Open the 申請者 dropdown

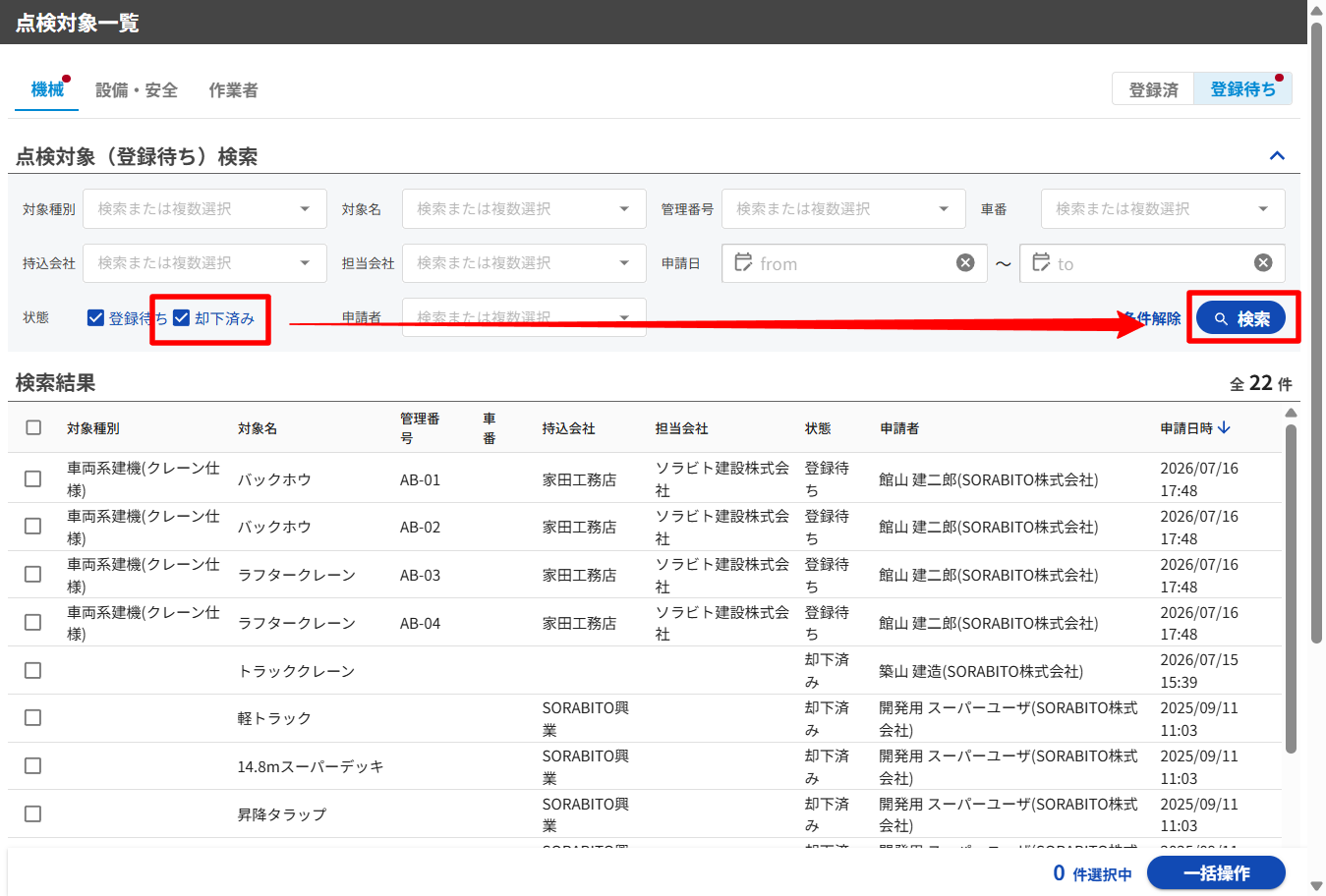click(524, 317)
